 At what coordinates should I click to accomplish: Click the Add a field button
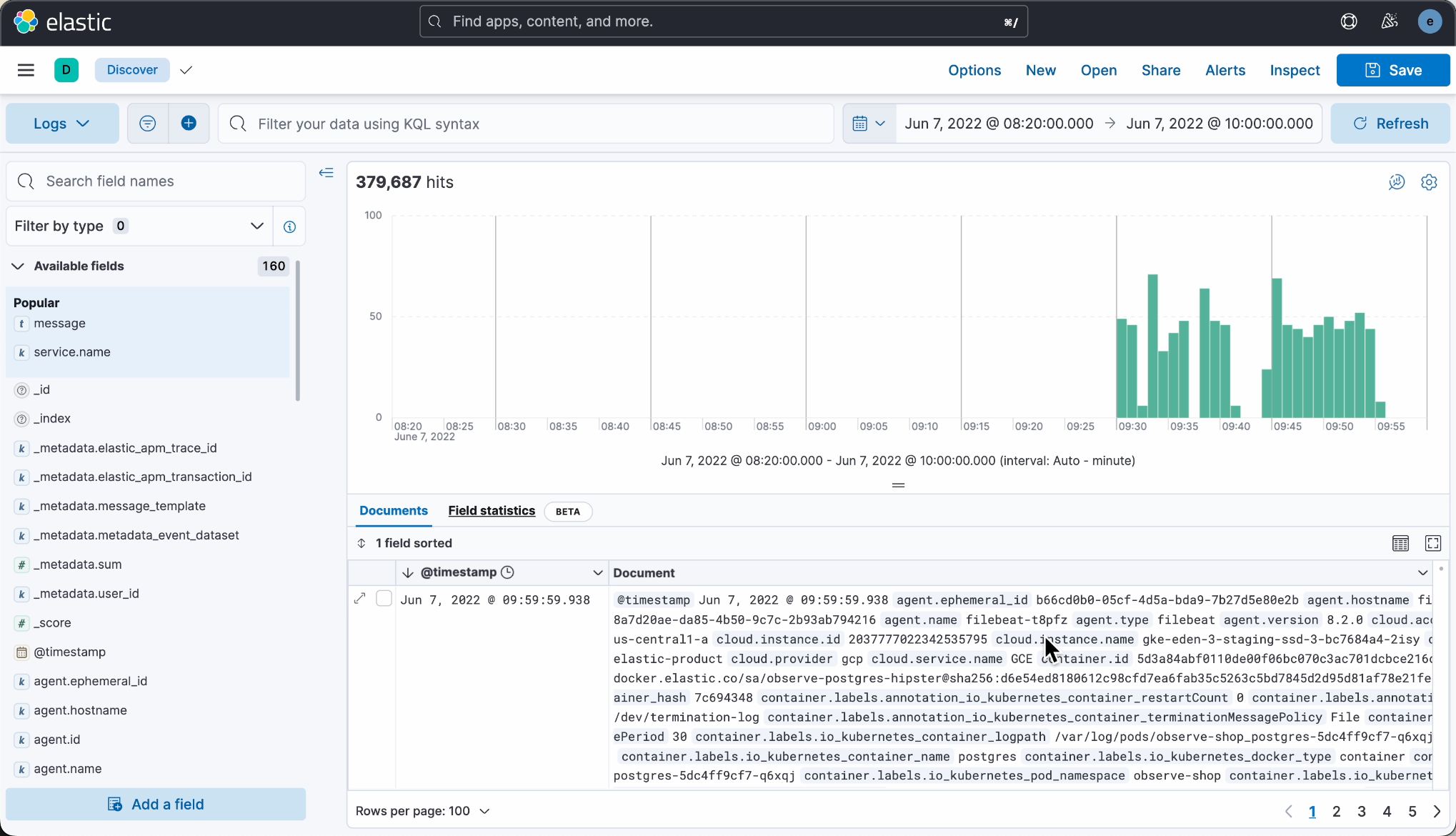[x=156, y=805]
